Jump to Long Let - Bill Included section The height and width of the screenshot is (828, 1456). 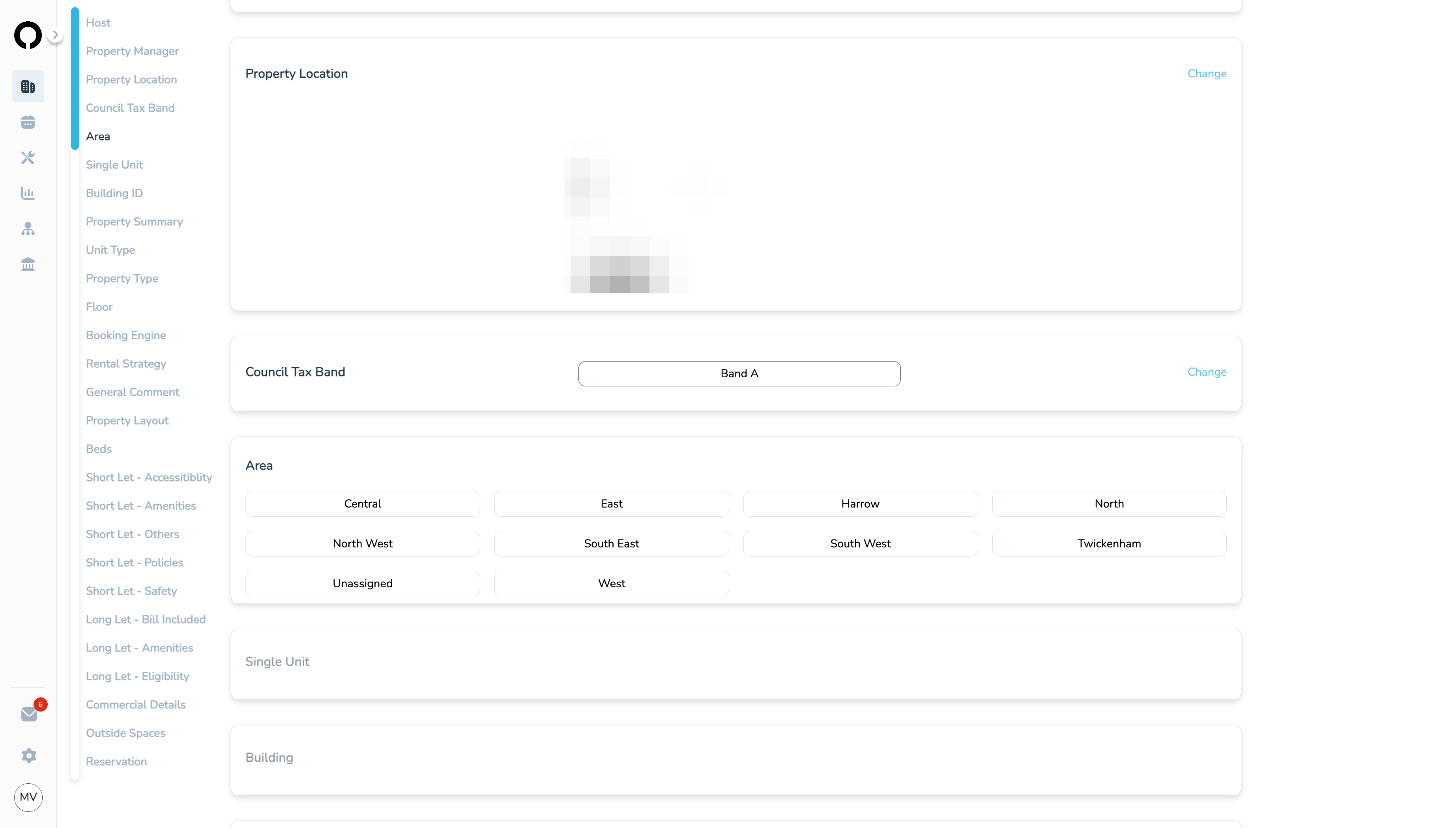[x=146, y=620]
